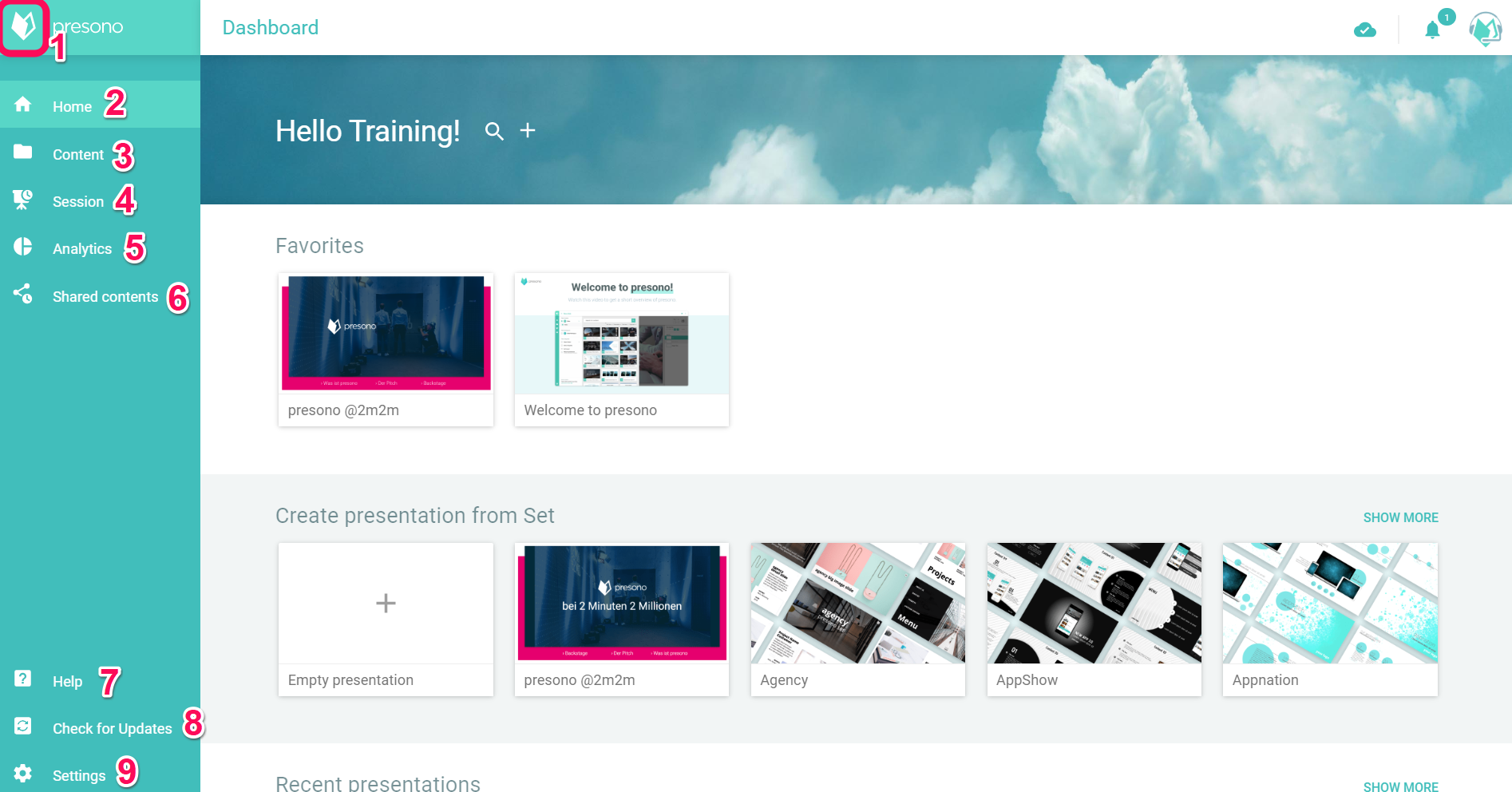
Task: Click the Settings gear icon
Action: [x=23, y=773]
